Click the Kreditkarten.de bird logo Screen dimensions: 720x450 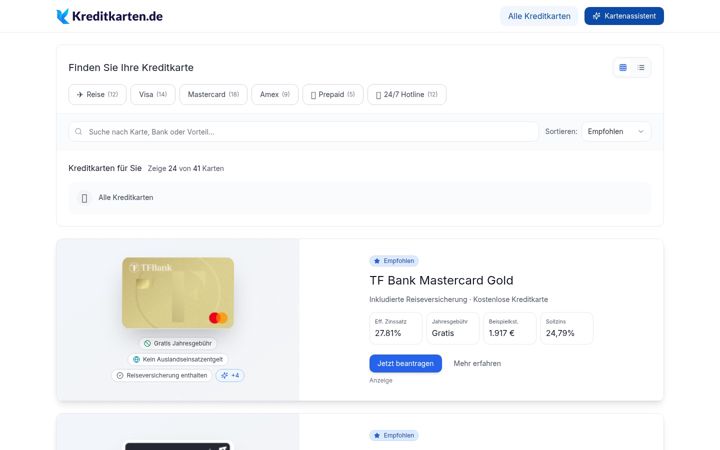63,16
